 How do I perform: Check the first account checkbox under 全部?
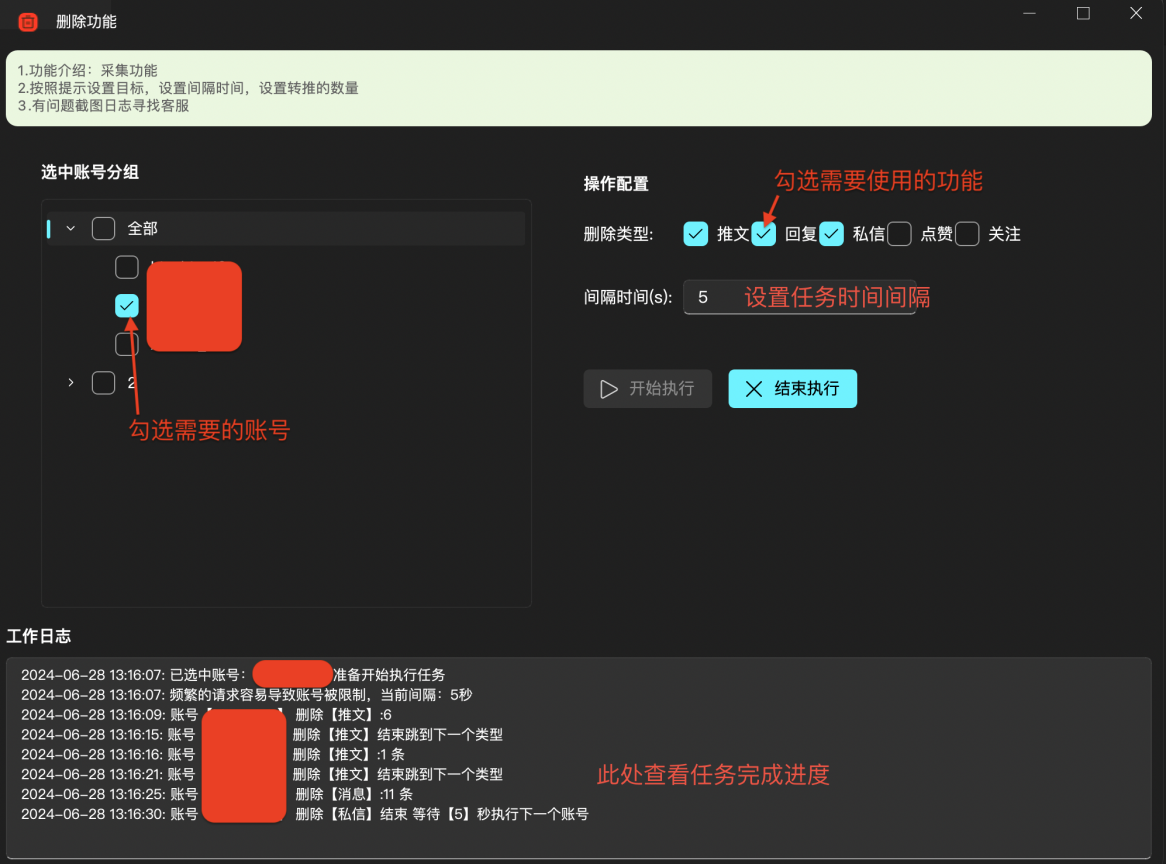[x=127, y=267]
